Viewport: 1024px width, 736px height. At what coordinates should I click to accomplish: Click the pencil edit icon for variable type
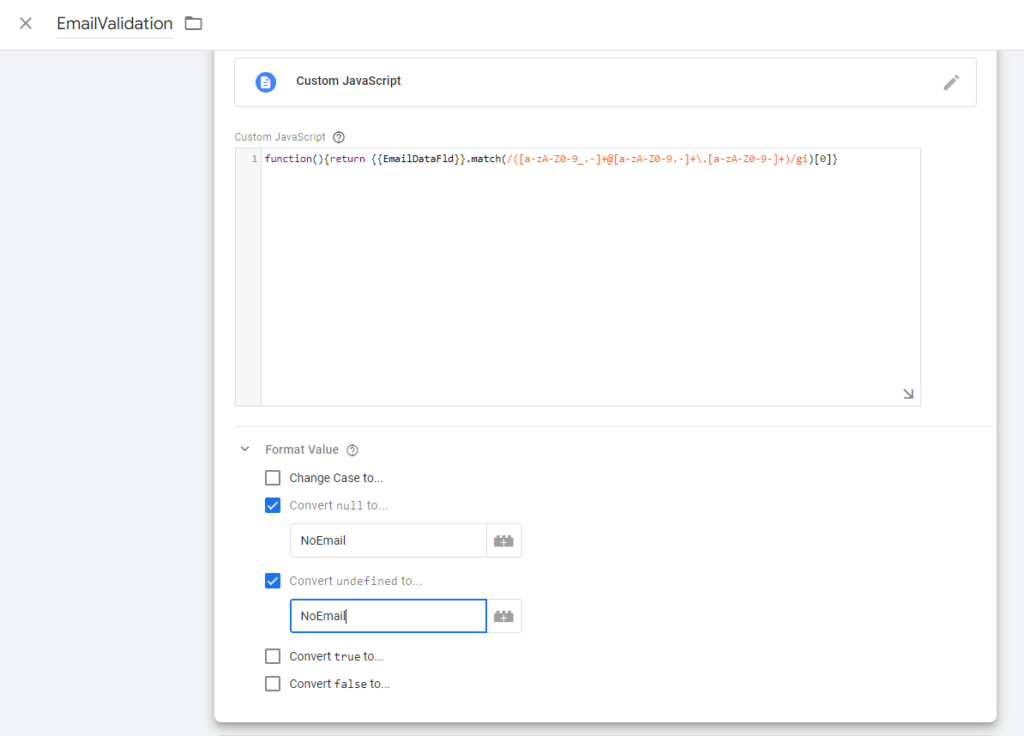click(x=952, y=82)
